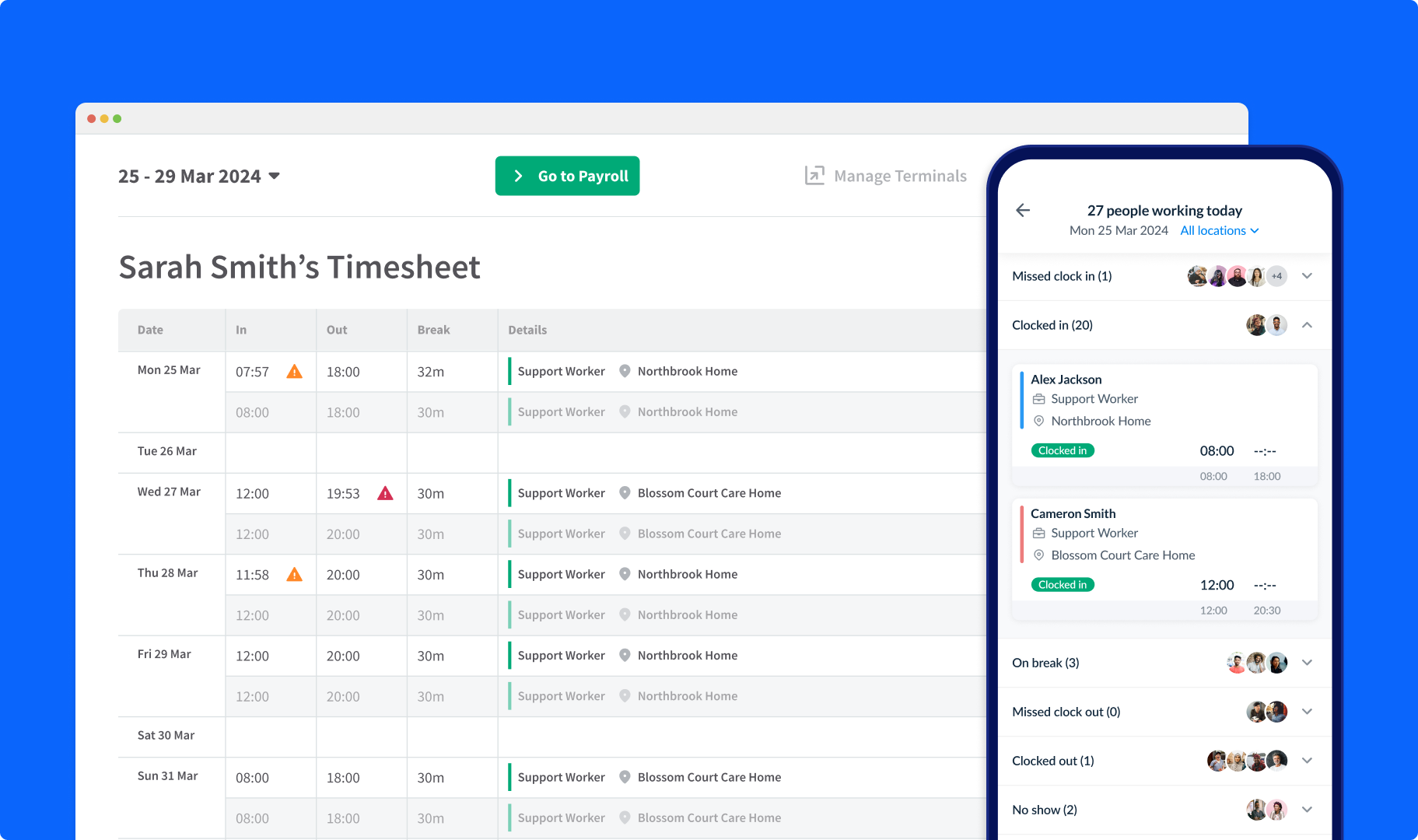The image size is (1418, 840).
Task: Click the location pin on Cameron Smith's card
Action: coord(1038,555)
